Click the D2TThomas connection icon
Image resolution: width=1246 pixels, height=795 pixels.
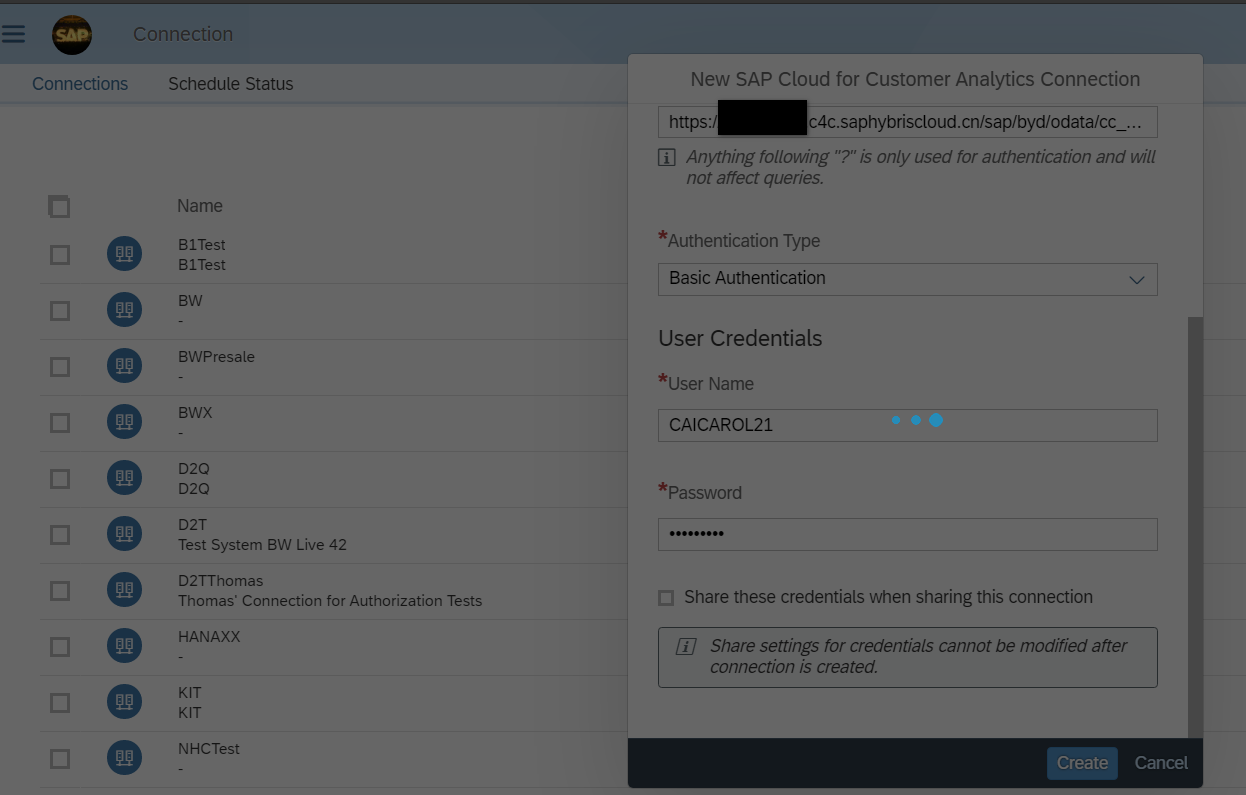(124, 590)
